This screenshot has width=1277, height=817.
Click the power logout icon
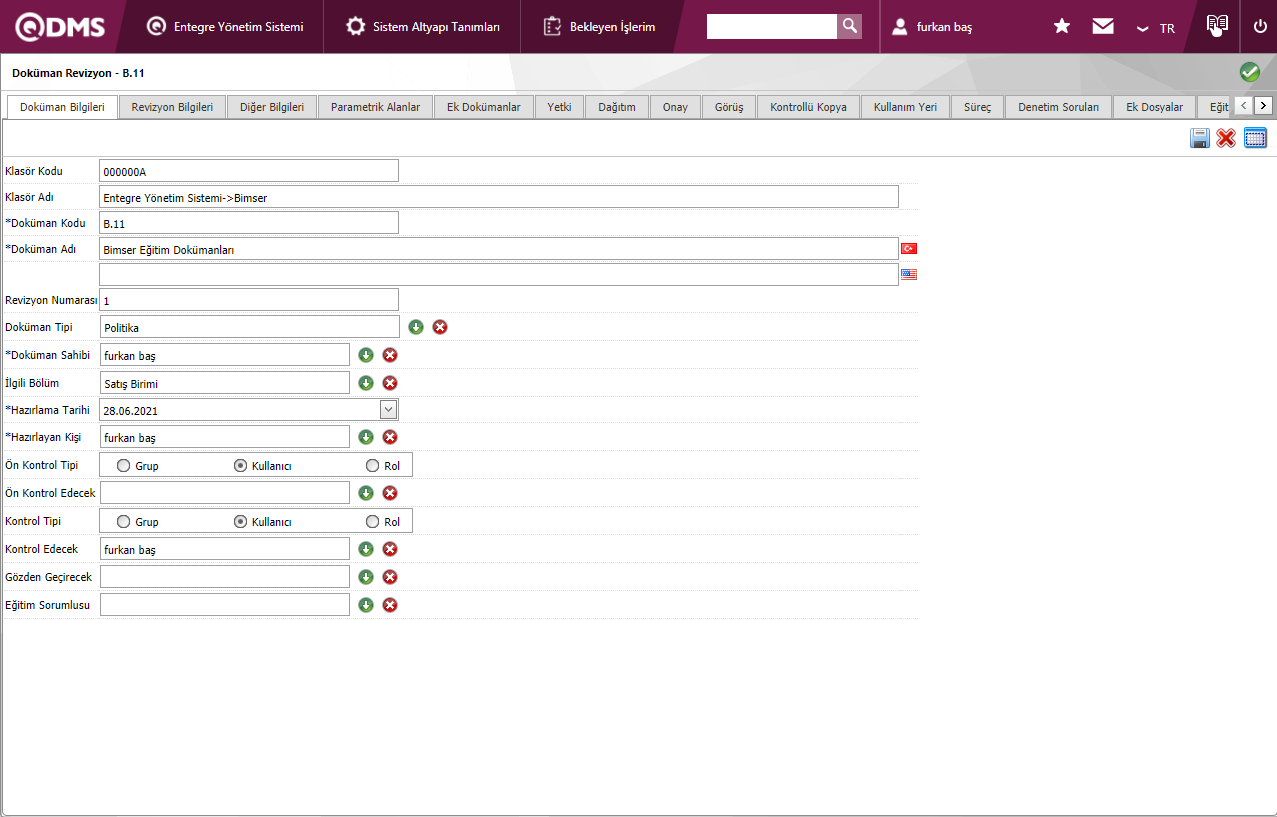click(x=1259, y=27)
